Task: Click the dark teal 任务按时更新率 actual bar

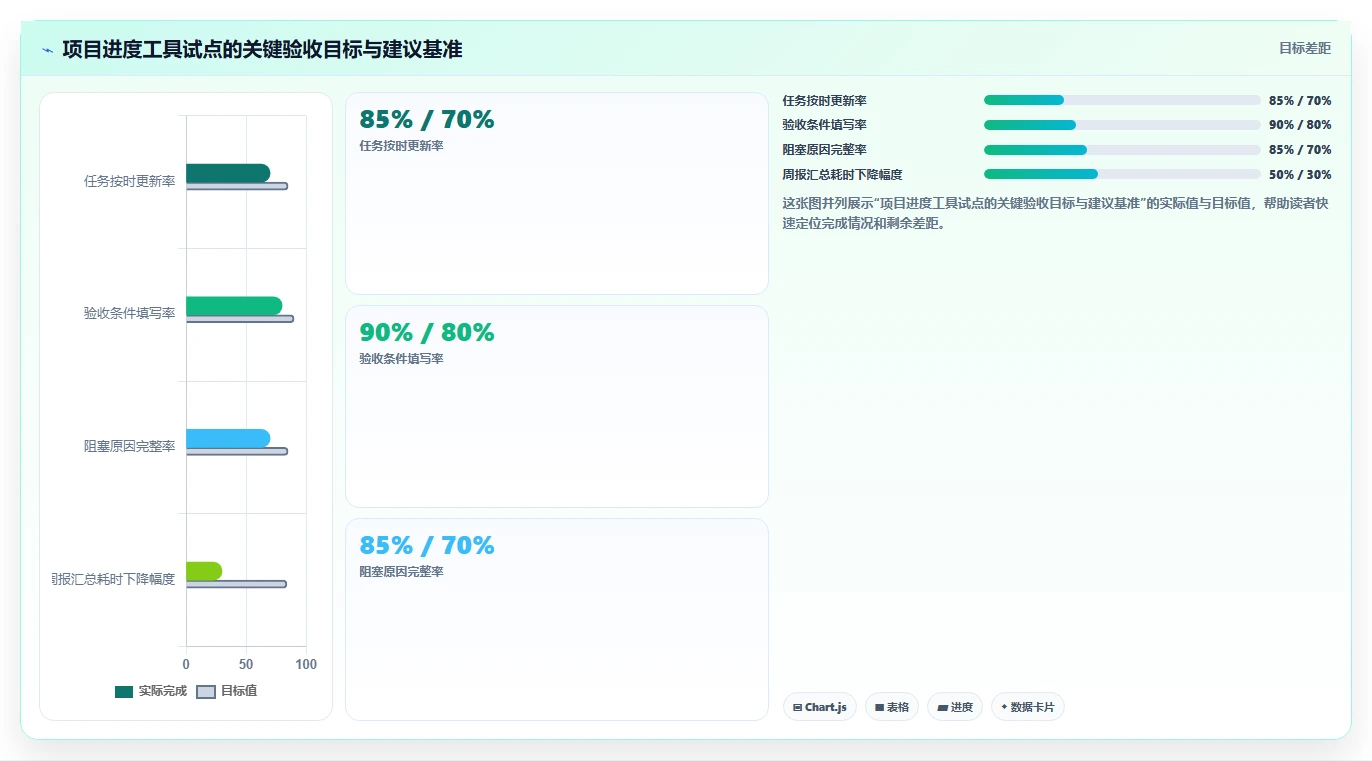Action: tap(228, 173)
